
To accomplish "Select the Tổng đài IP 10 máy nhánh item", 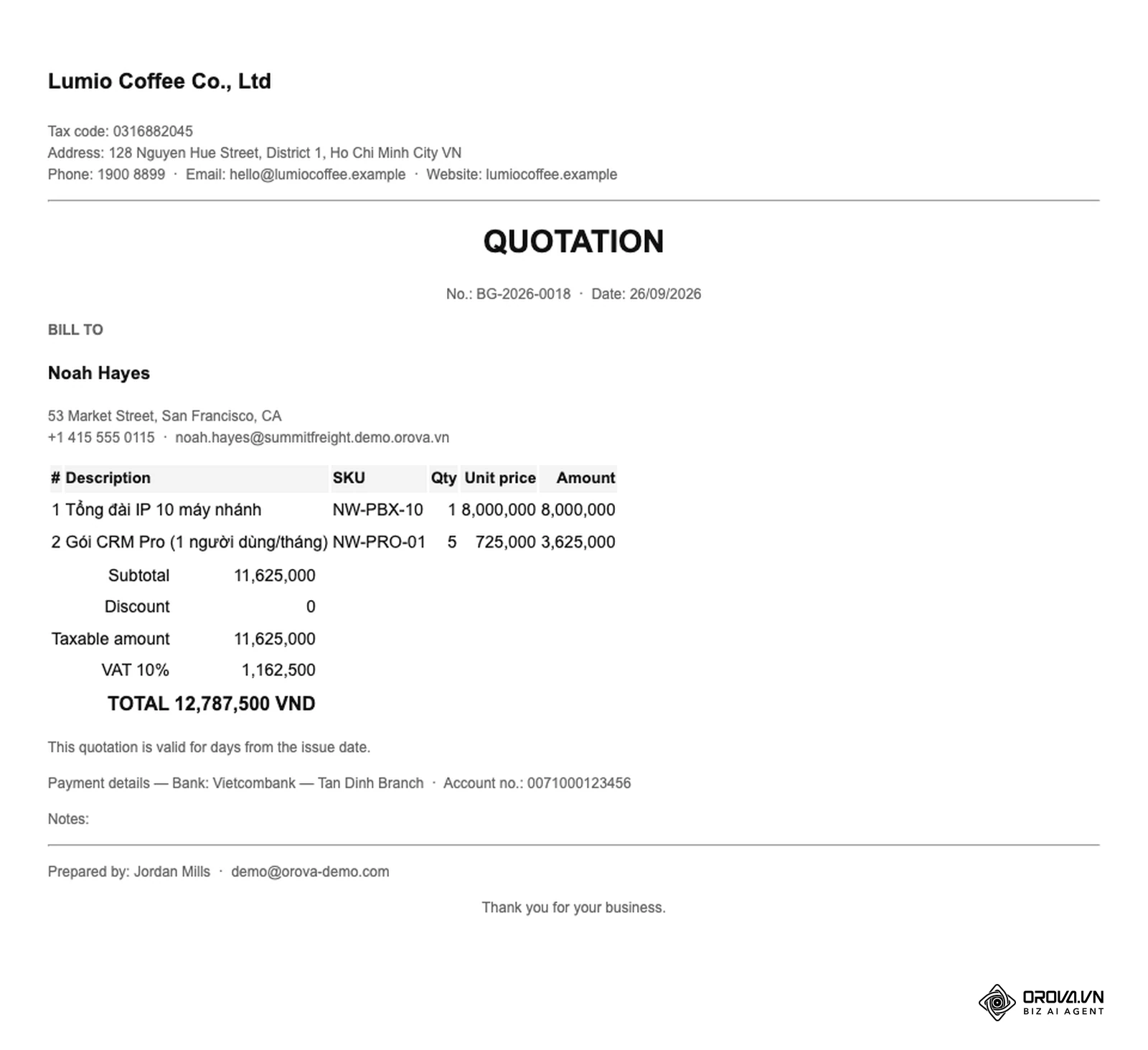I will [164, 510].
